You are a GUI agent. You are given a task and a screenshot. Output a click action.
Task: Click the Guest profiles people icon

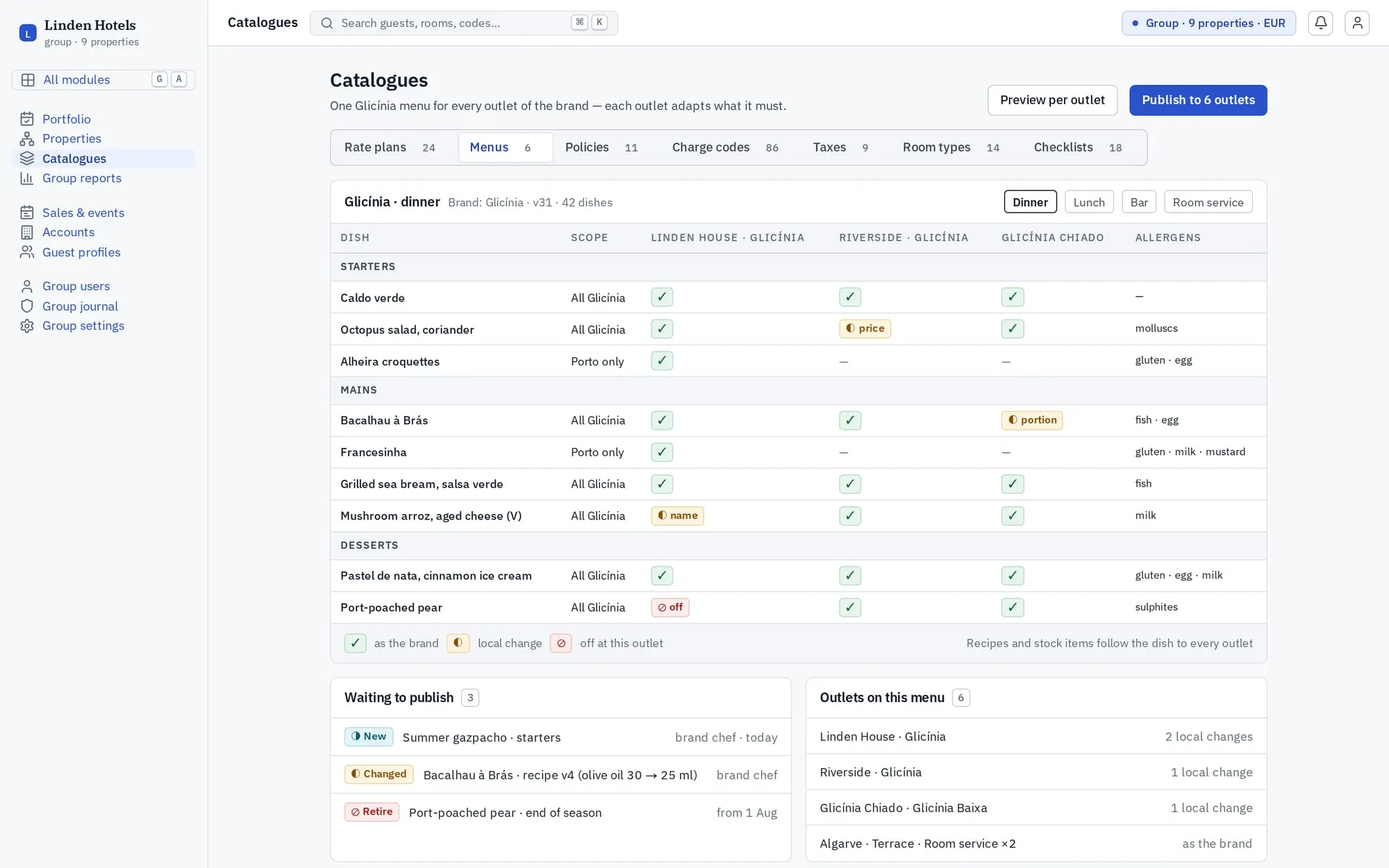coord(27,252)
